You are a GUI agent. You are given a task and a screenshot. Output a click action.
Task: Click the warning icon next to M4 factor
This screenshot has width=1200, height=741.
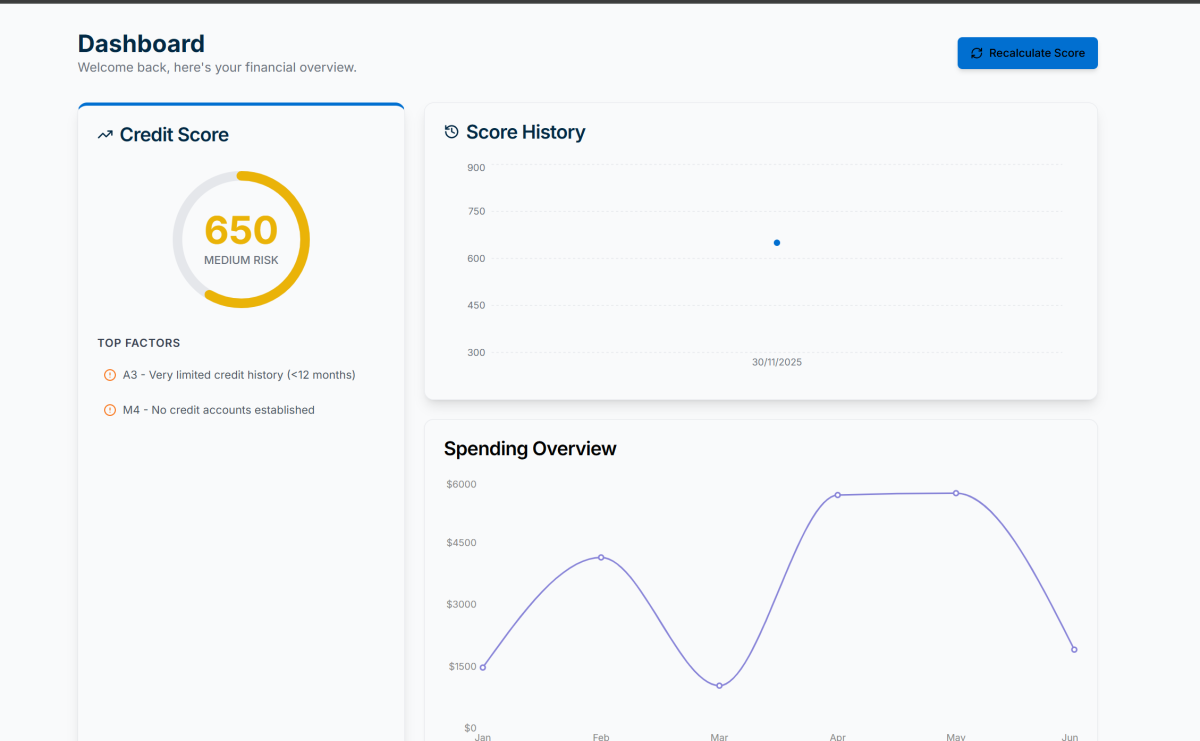coord(110,410)
